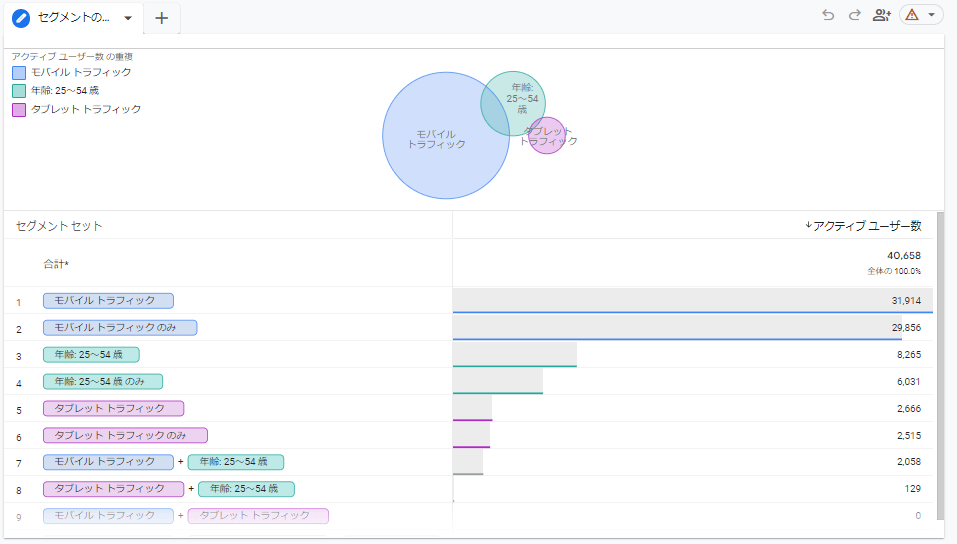Open the dropdown arrow beside the warning icon

[x=932, y=15]
